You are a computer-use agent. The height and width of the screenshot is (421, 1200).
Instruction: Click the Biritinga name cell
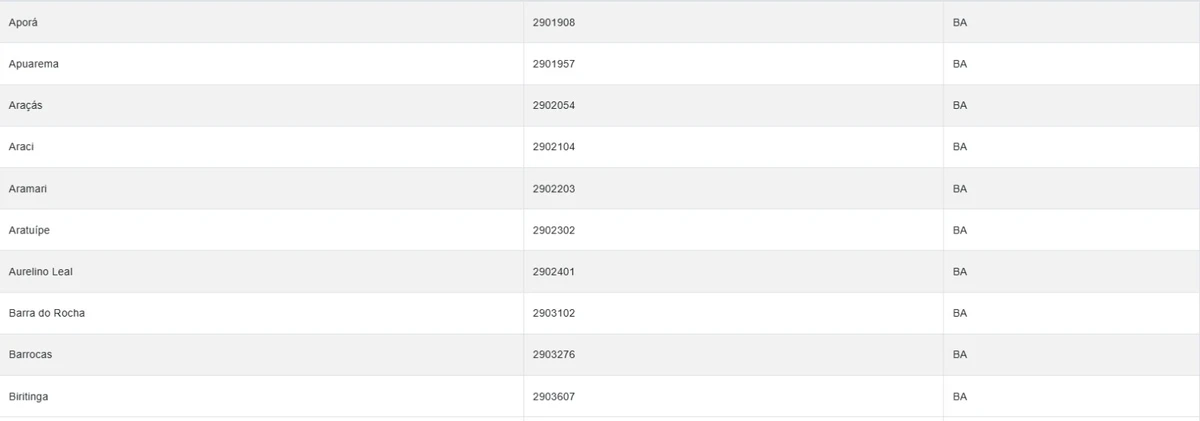(28, 397)
